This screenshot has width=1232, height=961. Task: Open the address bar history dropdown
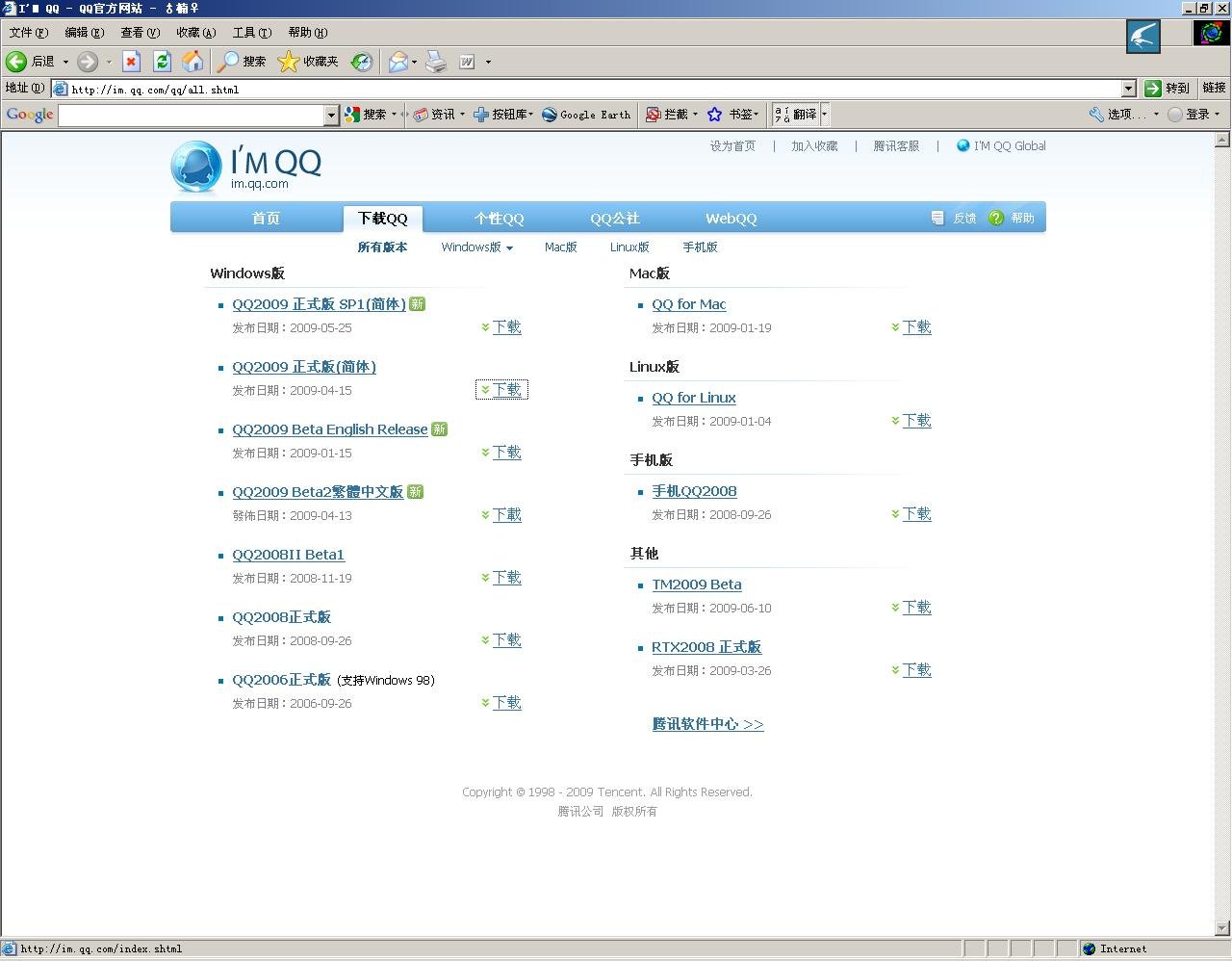pyautogui.click(x=1129, y=88)
